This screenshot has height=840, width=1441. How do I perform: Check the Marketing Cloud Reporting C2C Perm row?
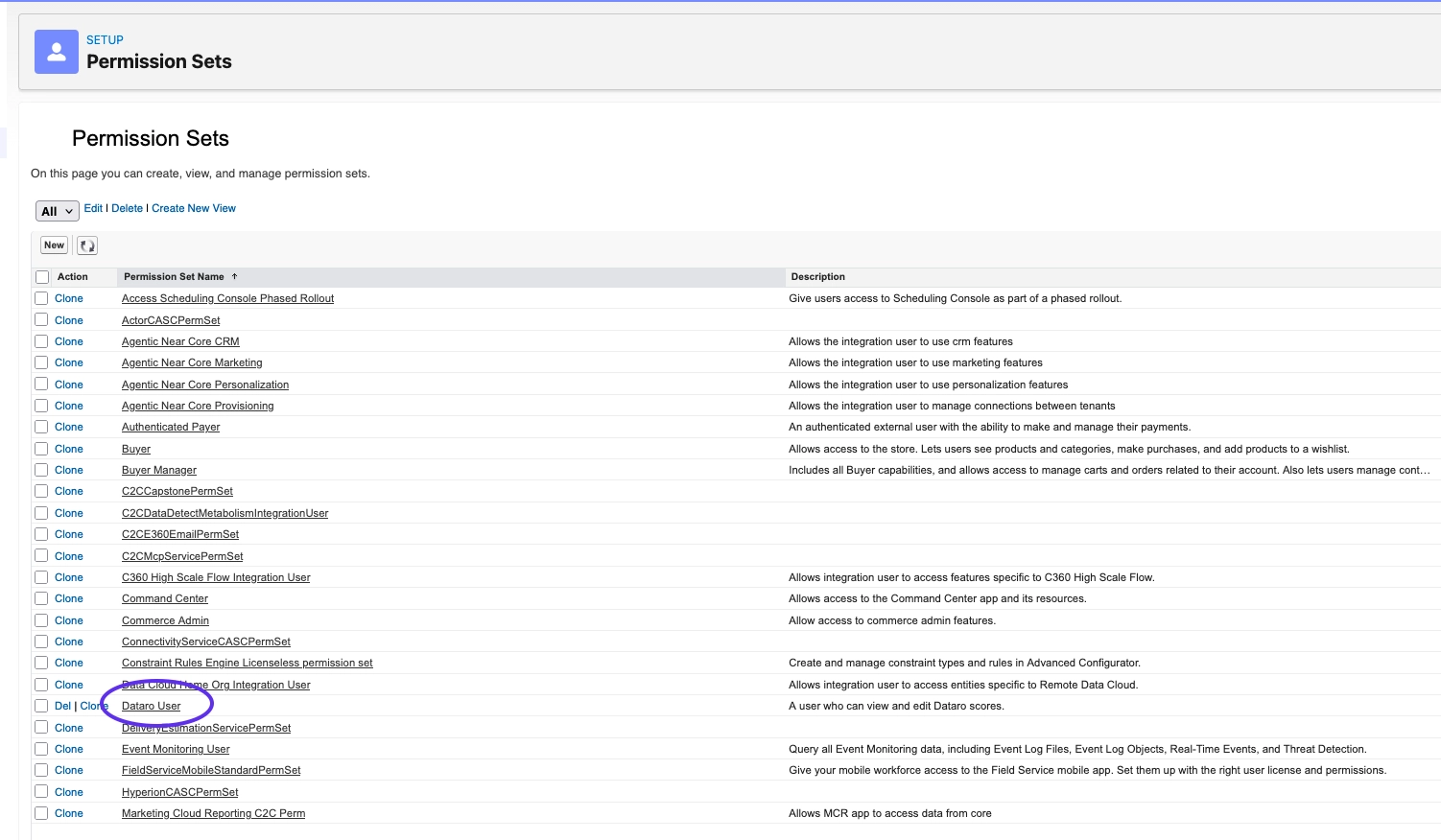[x=41, y=813]
